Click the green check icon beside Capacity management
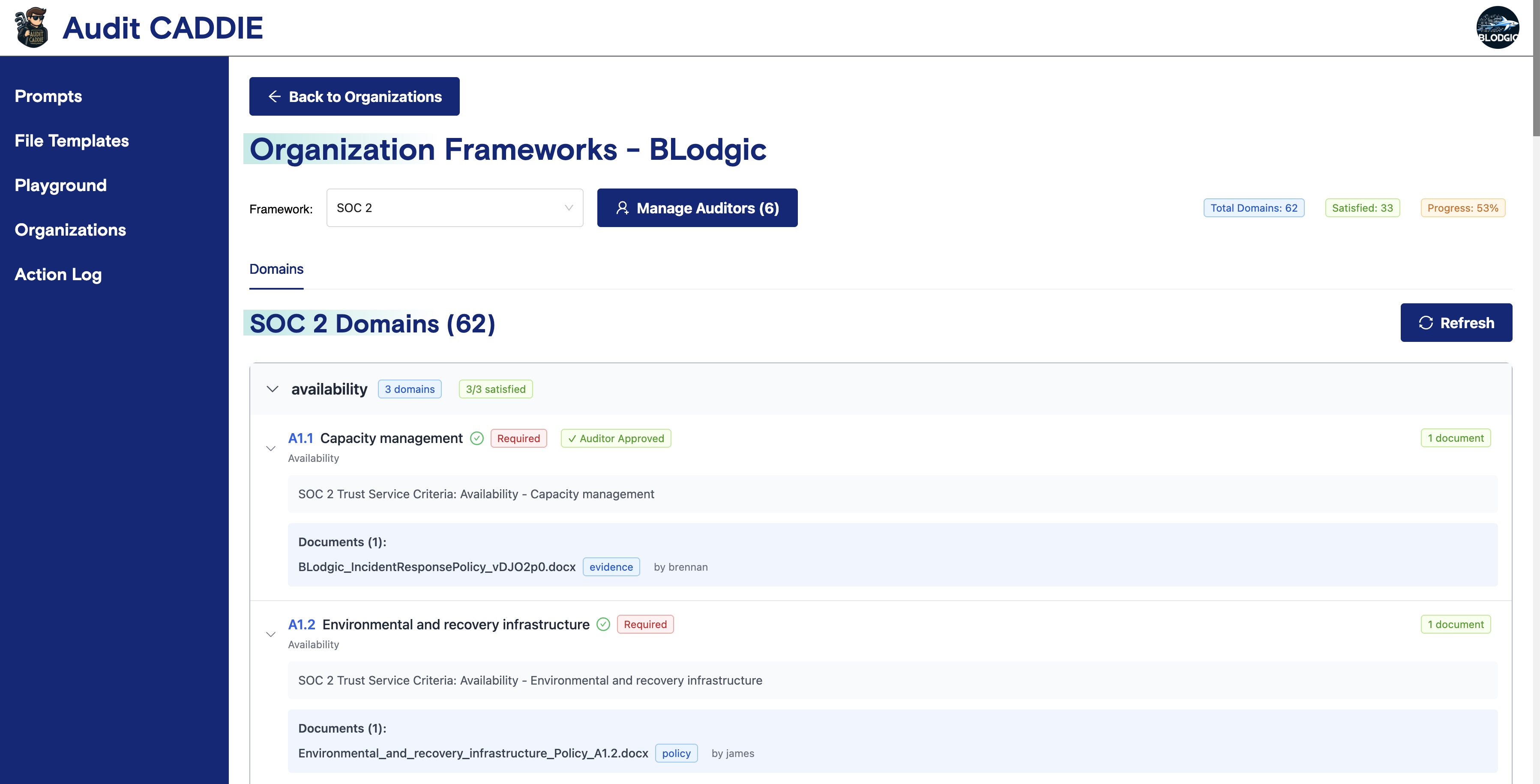 pos(476,438)
